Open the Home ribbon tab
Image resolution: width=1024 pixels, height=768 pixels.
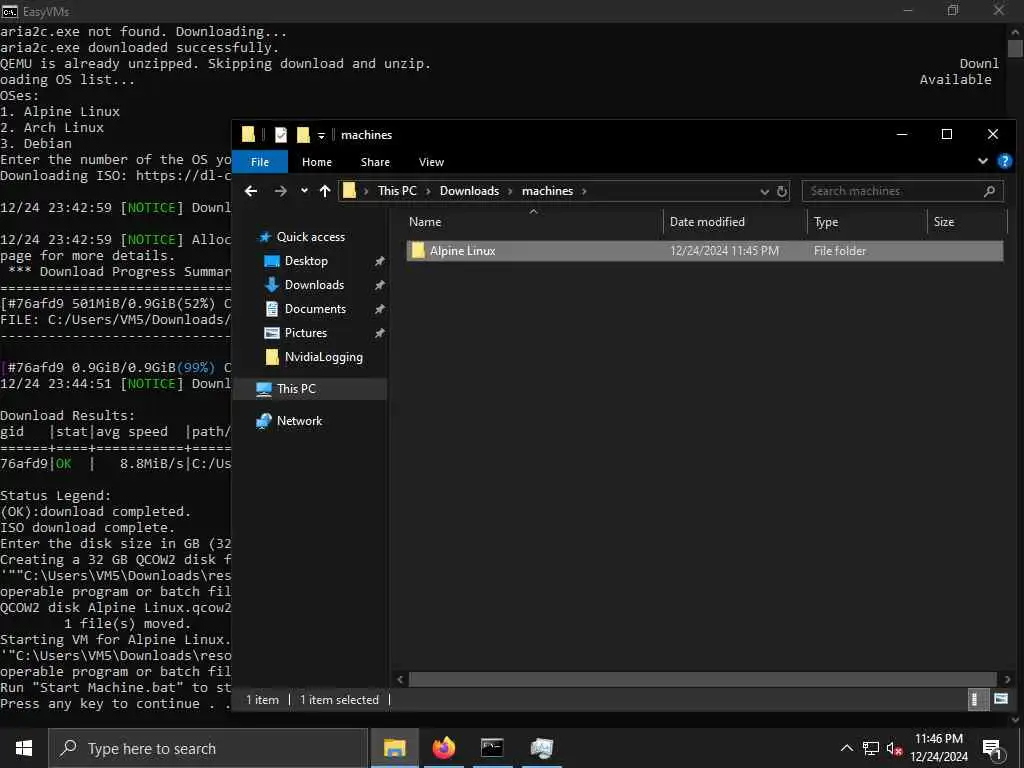click(x=317, y=162)
